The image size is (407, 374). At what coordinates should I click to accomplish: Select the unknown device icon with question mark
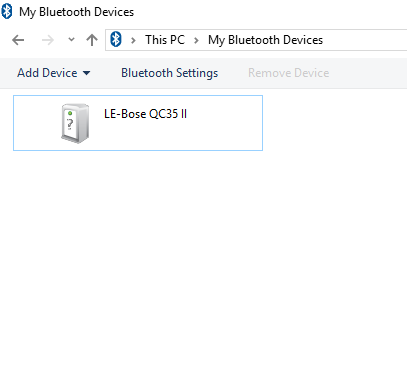point(75,123)
